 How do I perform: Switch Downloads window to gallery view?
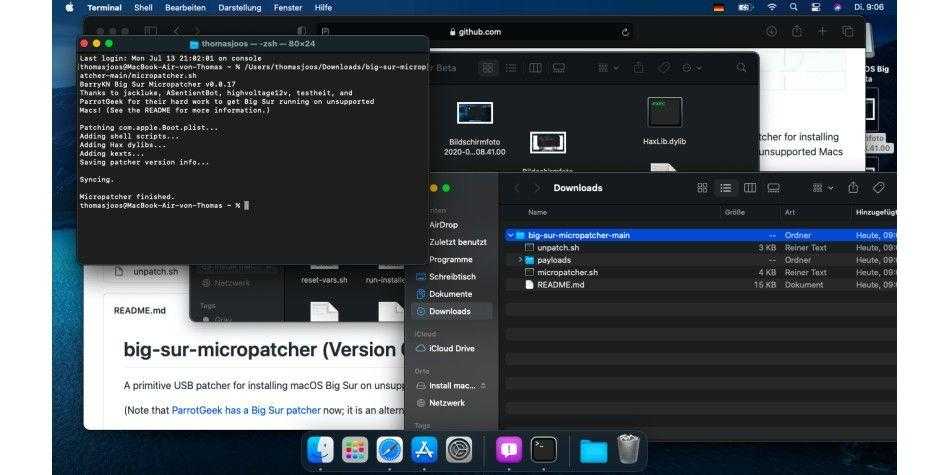point(774,188)
